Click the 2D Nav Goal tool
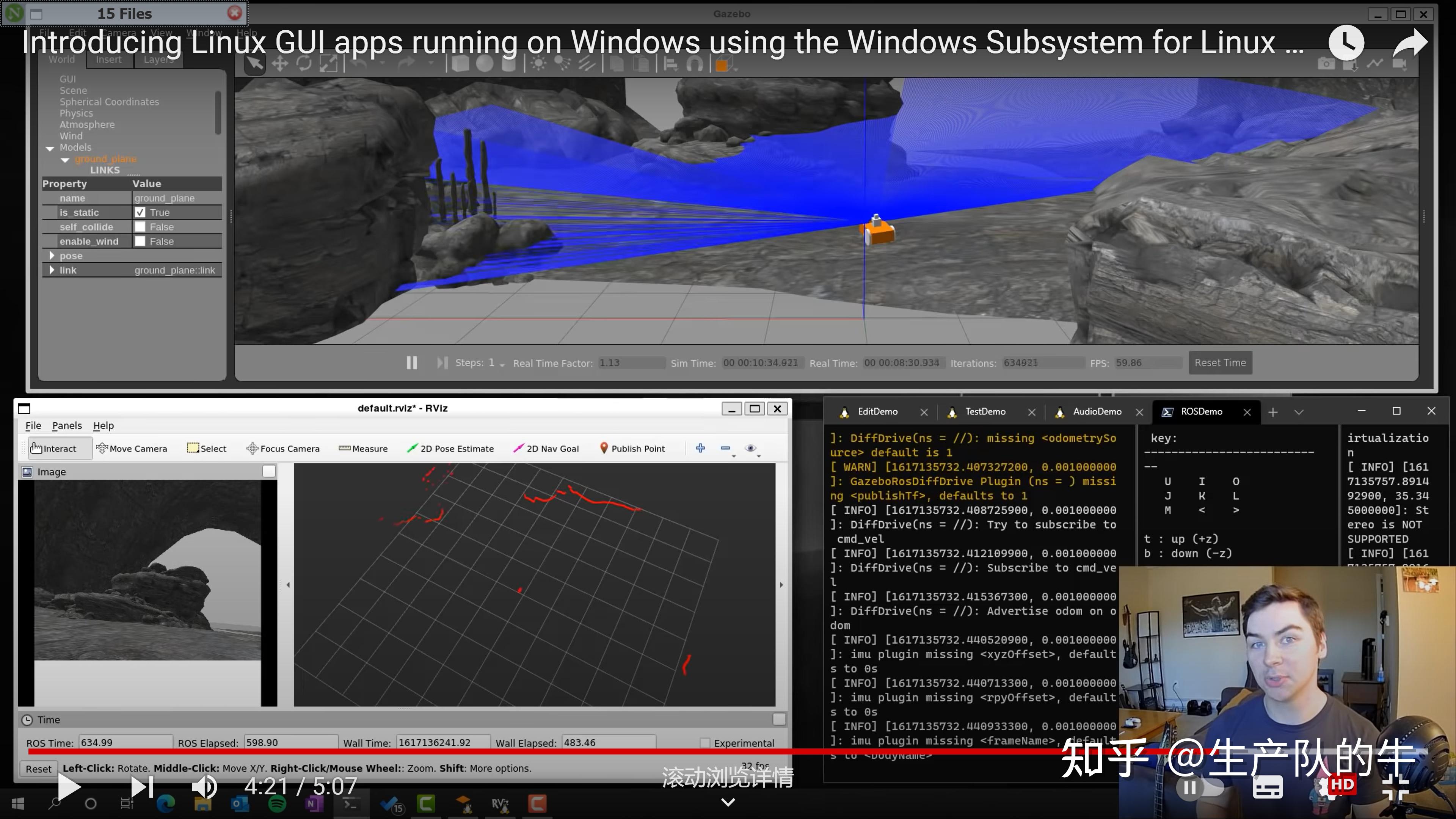1456x819 pixels. point(546,448)
